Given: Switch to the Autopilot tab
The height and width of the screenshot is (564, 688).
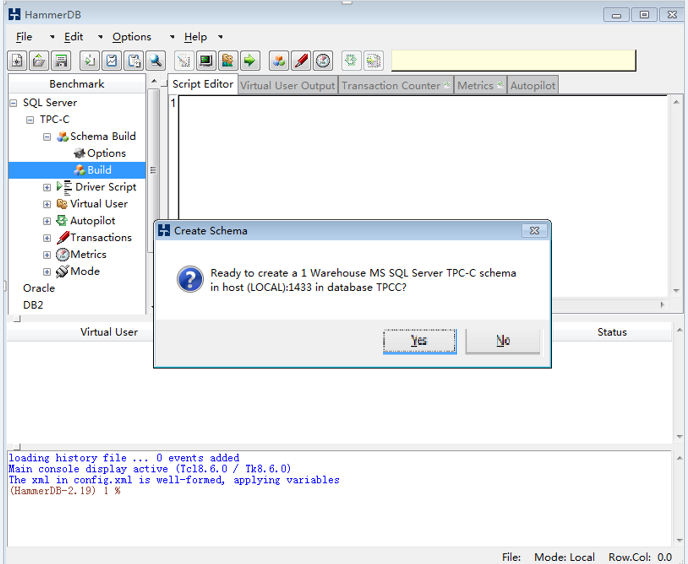Looking at the screenshot, I should pos(533,86).
